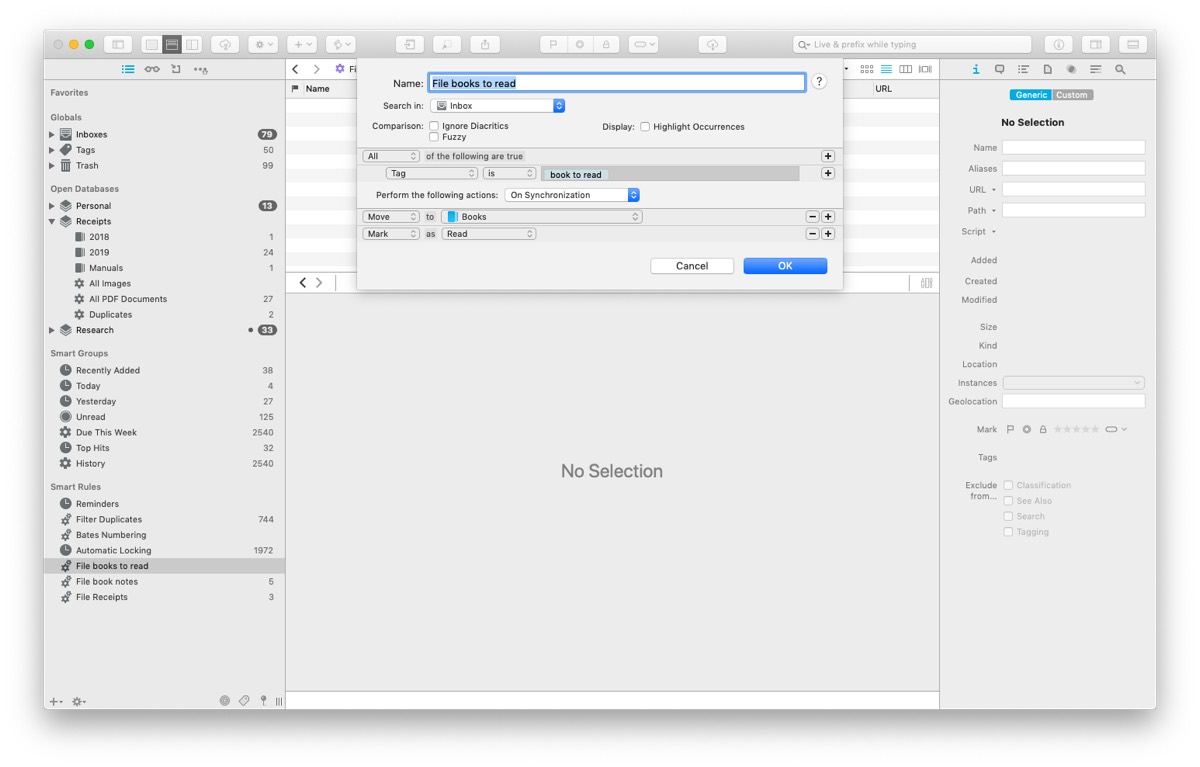This screenshot has height=767, width=1200.
Task: Open the Mark action dropdown
Action: [391, 234]
